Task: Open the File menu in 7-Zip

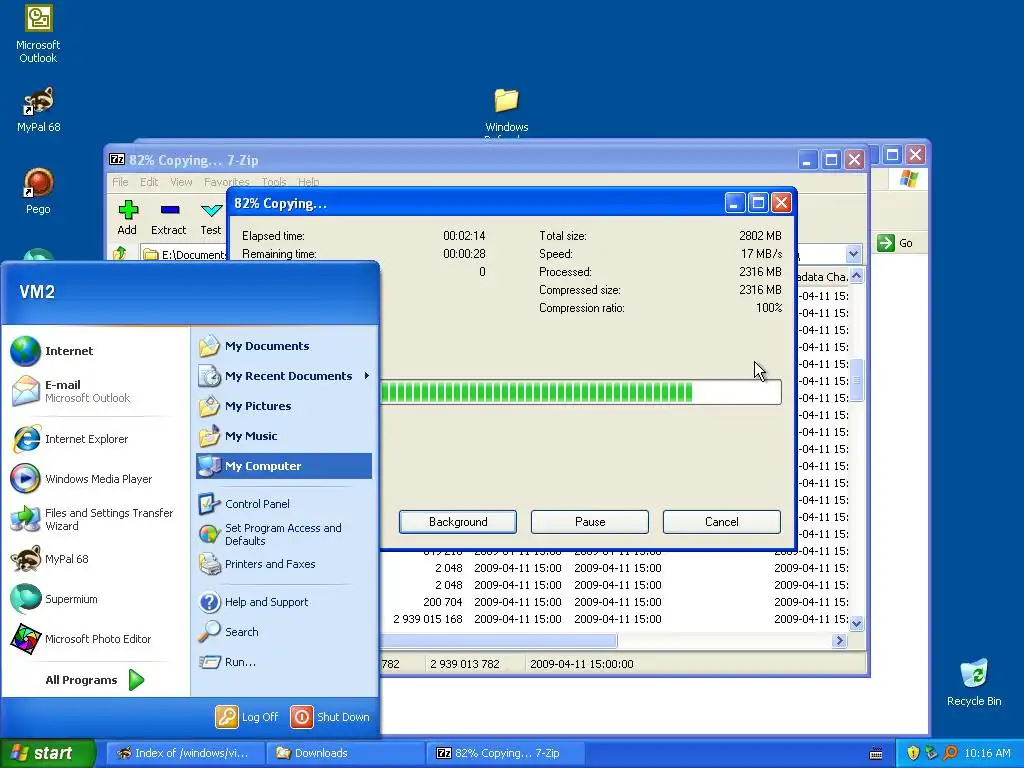Action: (120, 182)
